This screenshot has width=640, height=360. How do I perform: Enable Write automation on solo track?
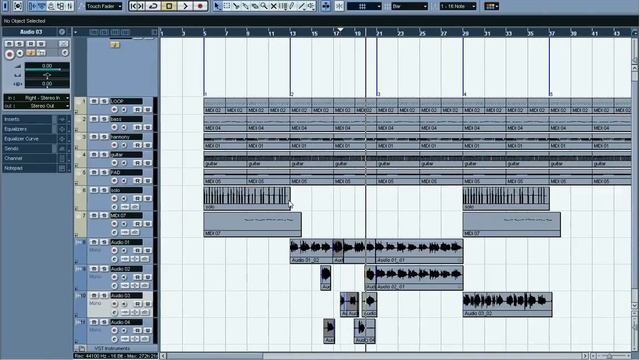(148, 198)
